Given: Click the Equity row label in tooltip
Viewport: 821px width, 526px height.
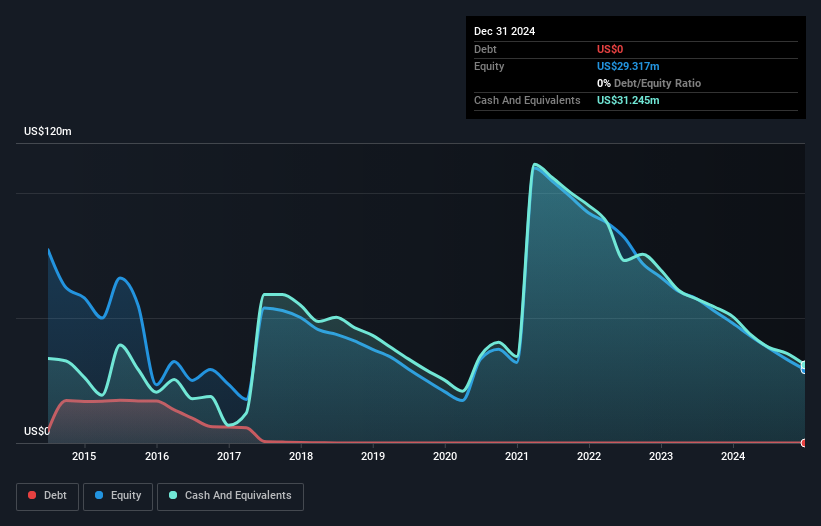Looking at the screenshot, I should [489, 66].
